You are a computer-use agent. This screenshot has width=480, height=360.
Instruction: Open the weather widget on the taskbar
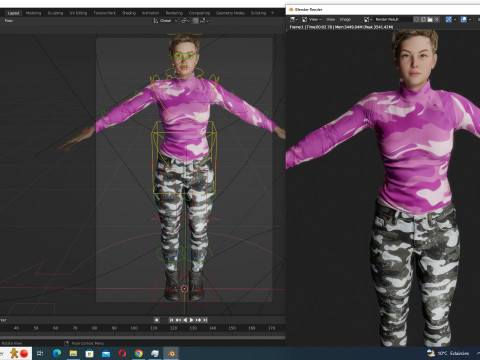point(448,353)
